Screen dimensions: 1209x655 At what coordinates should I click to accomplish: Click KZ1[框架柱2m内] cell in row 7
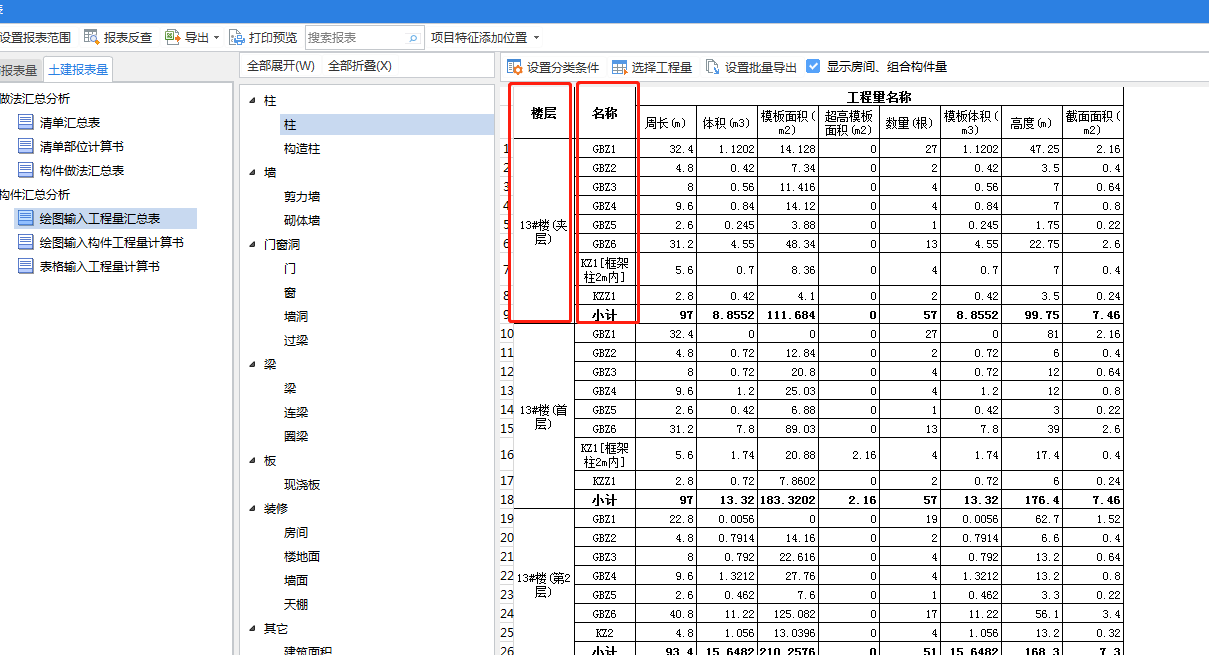(605, 270)
